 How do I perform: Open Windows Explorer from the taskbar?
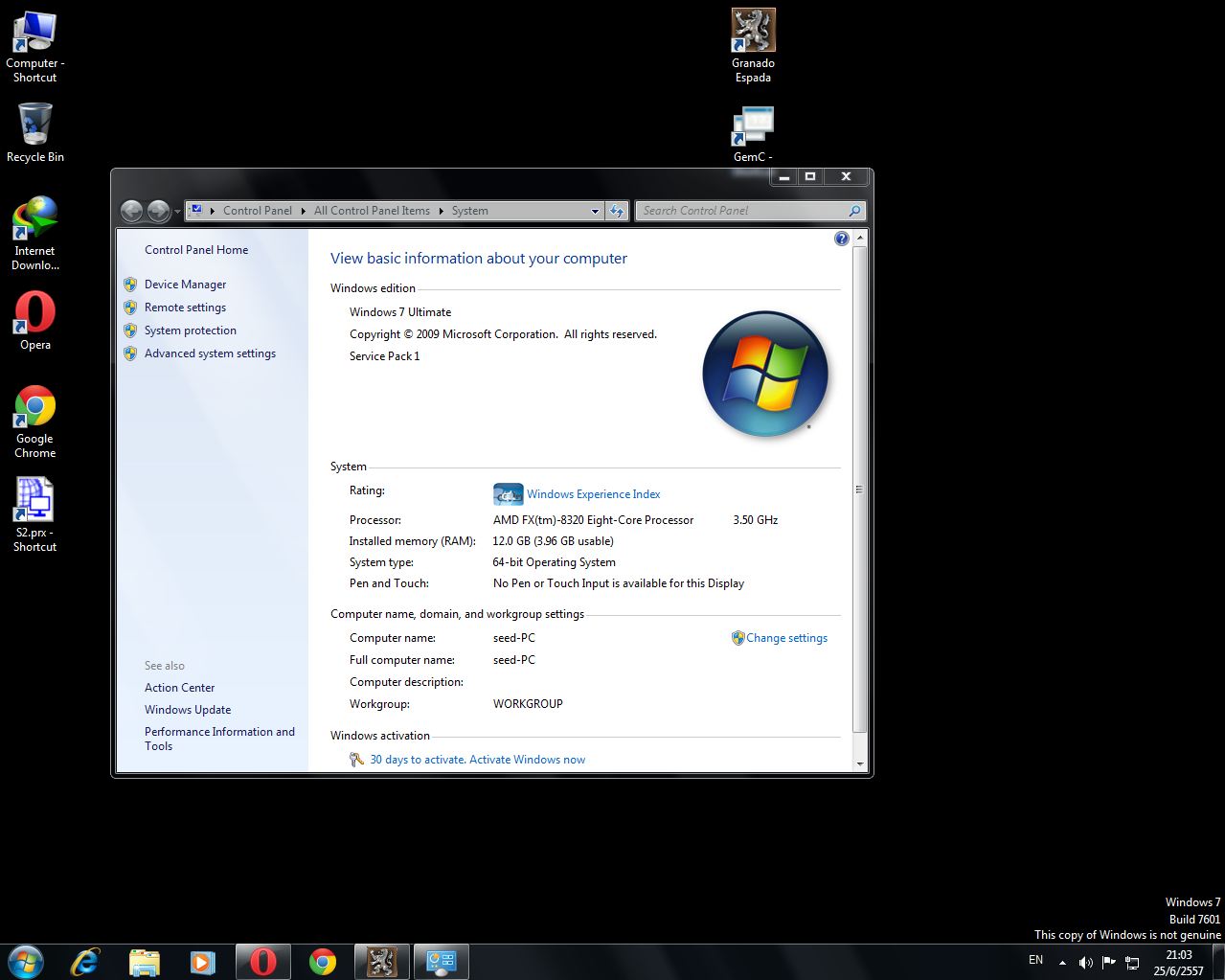(x=144, y=961)
